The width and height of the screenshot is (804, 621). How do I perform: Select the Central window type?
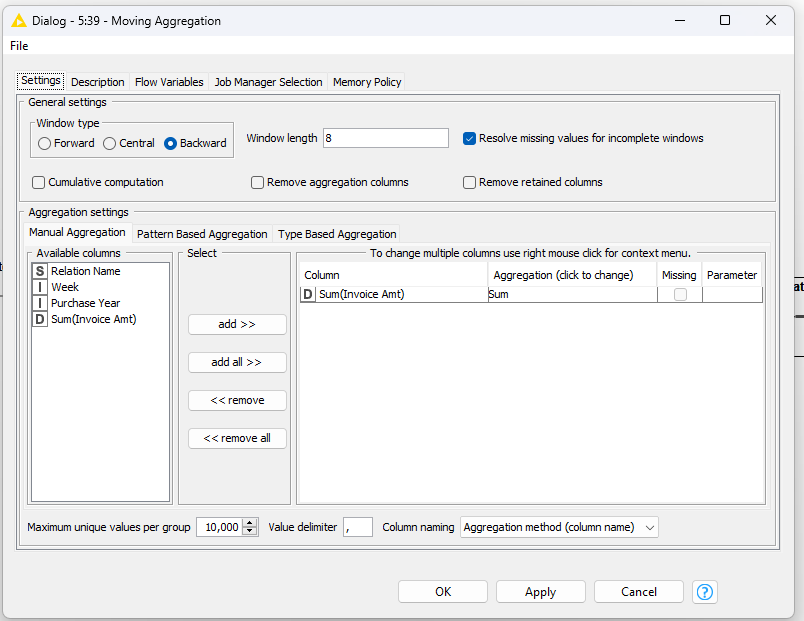(x=110, y=143)
